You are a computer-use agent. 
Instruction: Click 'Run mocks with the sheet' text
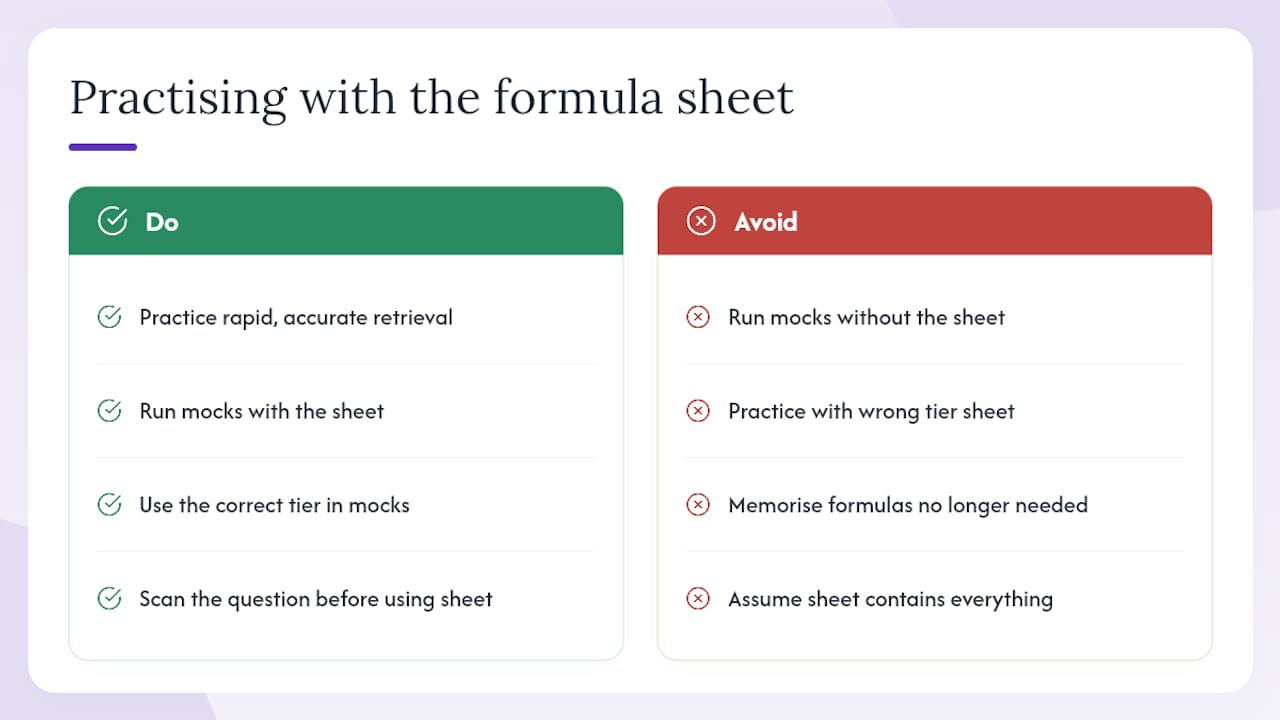tap(262, 411)
